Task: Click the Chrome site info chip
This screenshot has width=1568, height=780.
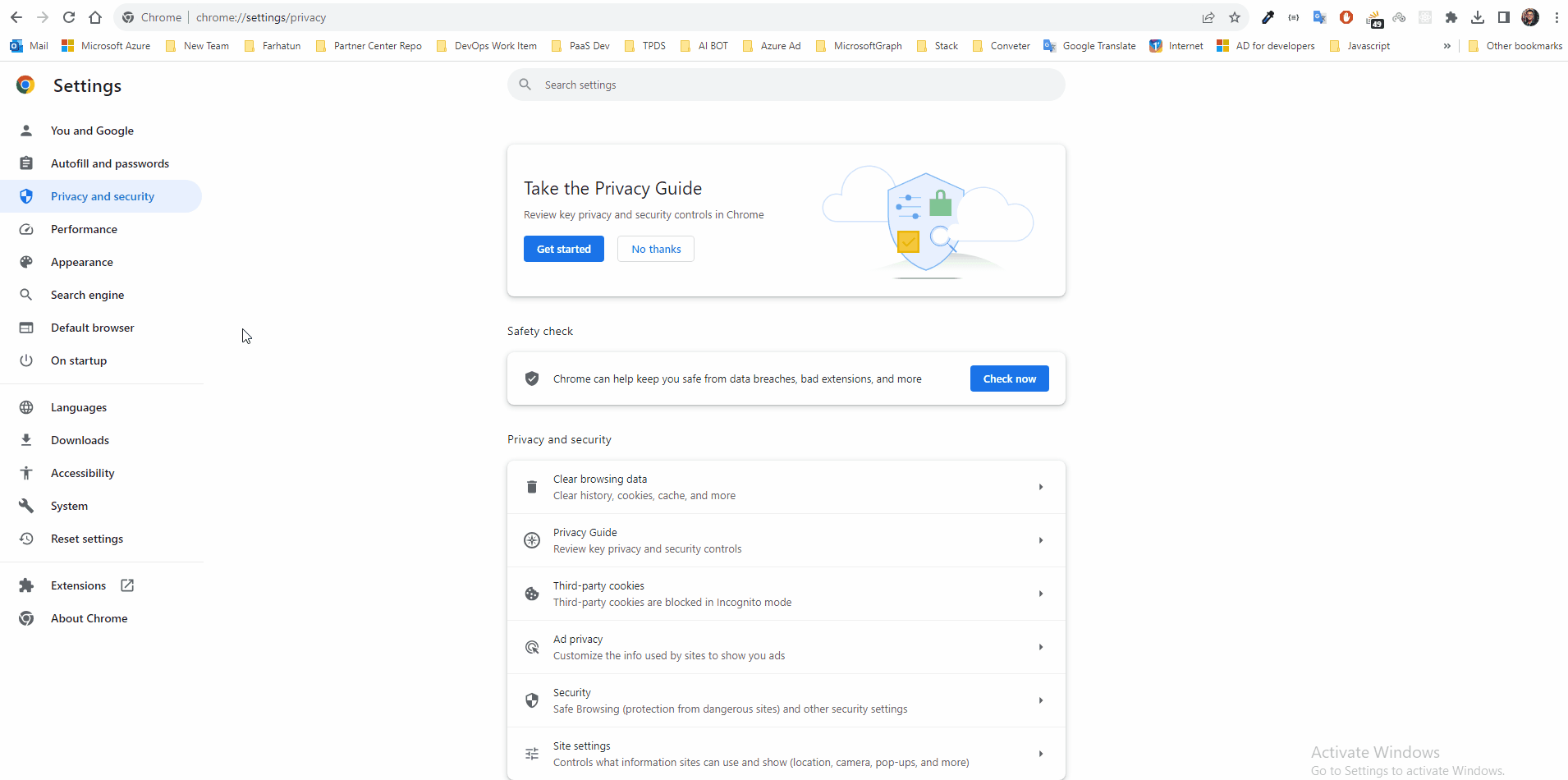Action: click(152, 17)
